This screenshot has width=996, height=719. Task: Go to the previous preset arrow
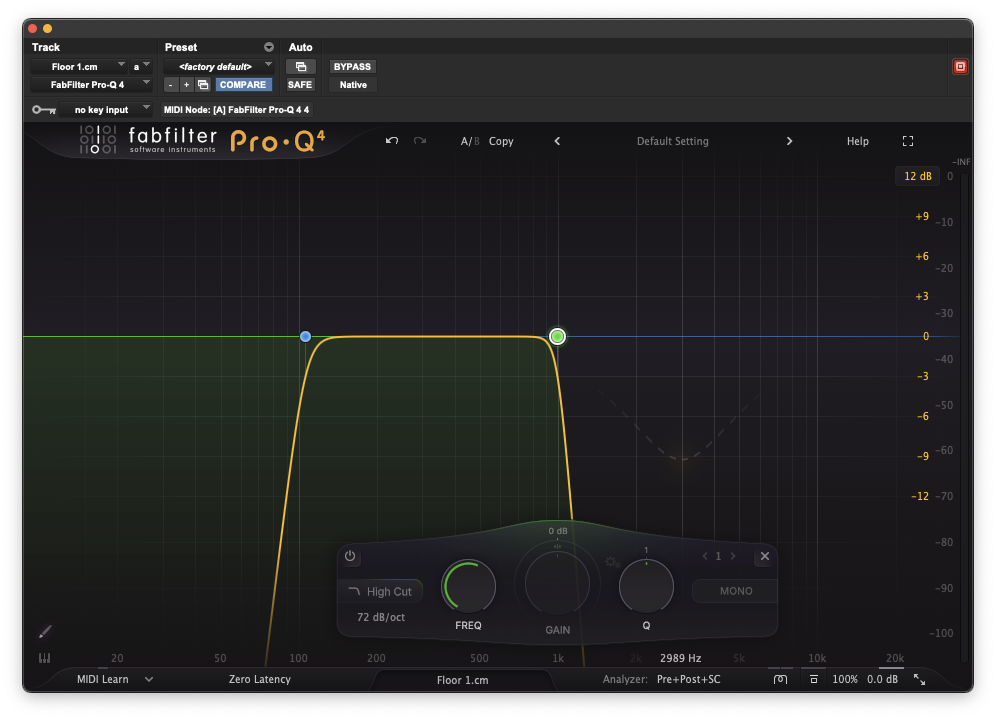(x=557, y=141)
